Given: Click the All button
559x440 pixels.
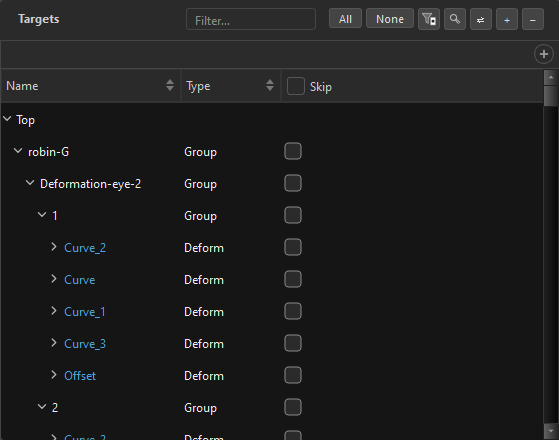Looking at the screenshot, I should (345, 19).
